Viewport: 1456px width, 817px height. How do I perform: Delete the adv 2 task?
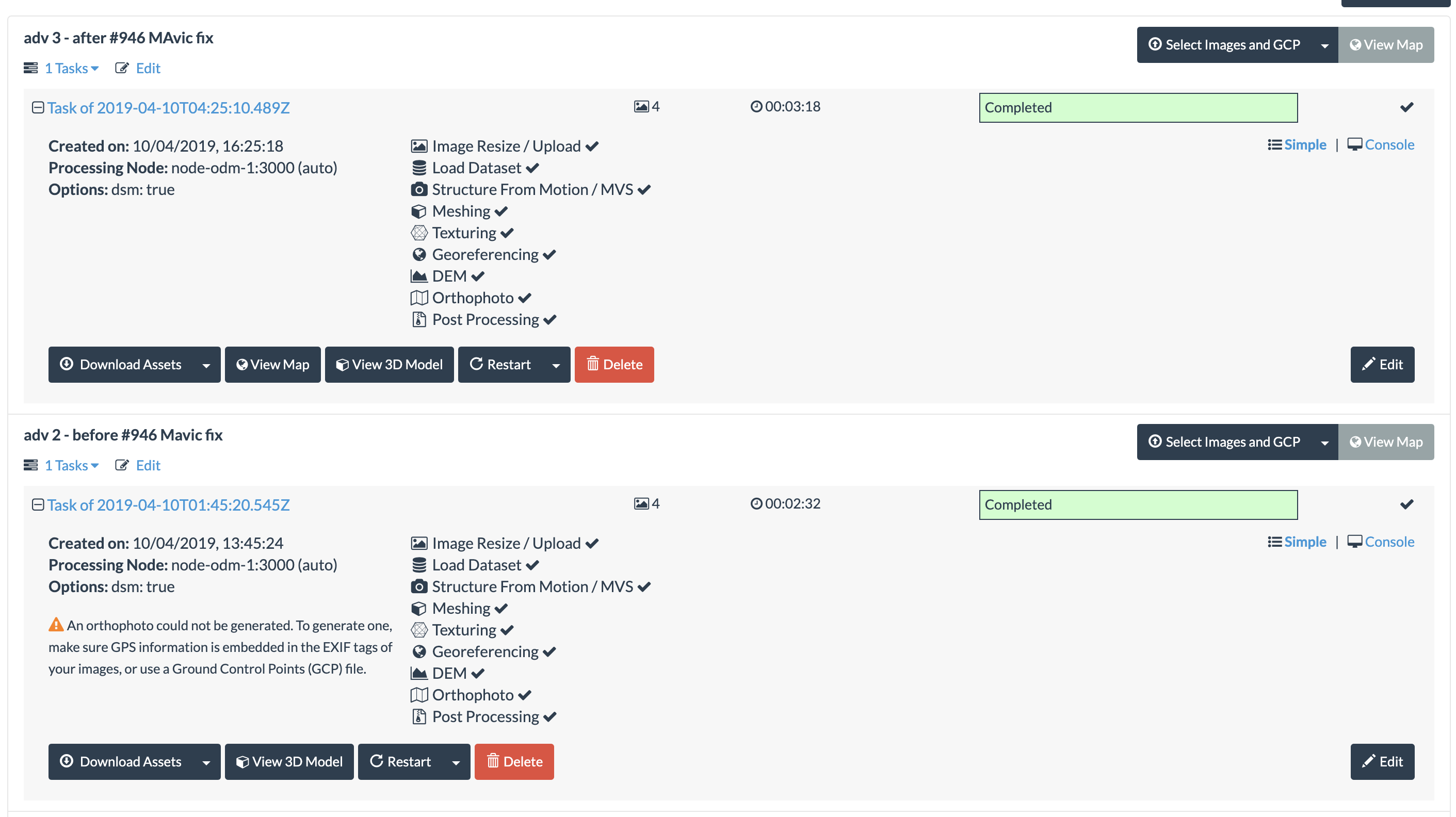[x=514, y=762]
